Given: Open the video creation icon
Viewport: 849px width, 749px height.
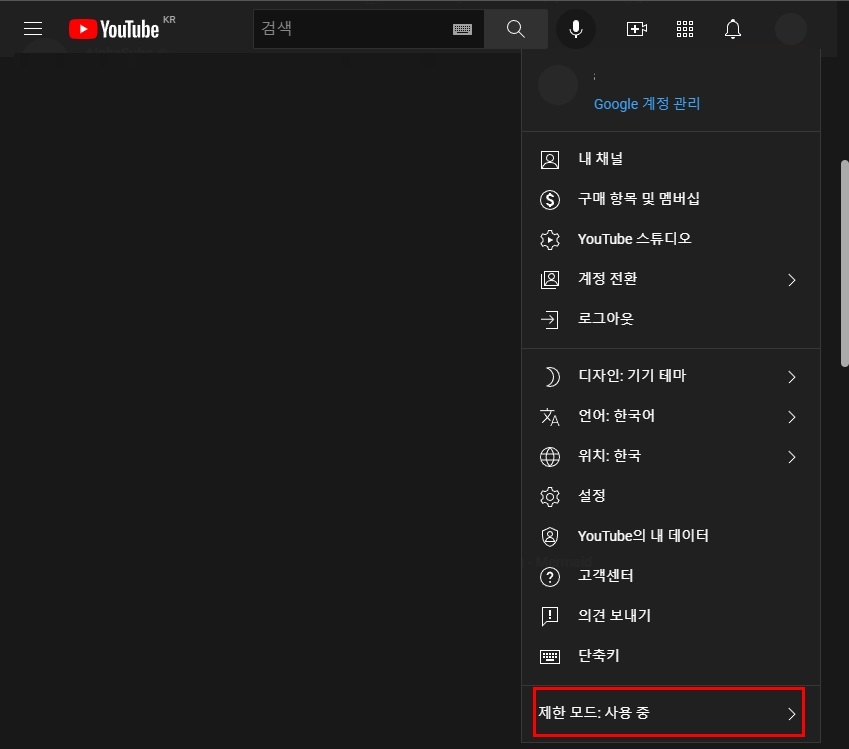Looking at the screenshot, I should point(637,28).
